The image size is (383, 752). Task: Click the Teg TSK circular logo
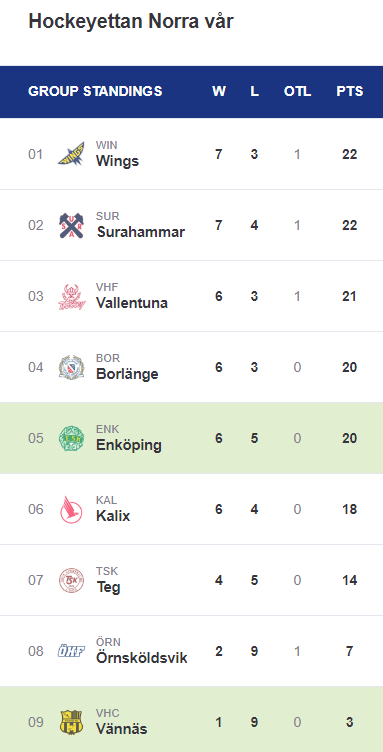coord(71,580)
